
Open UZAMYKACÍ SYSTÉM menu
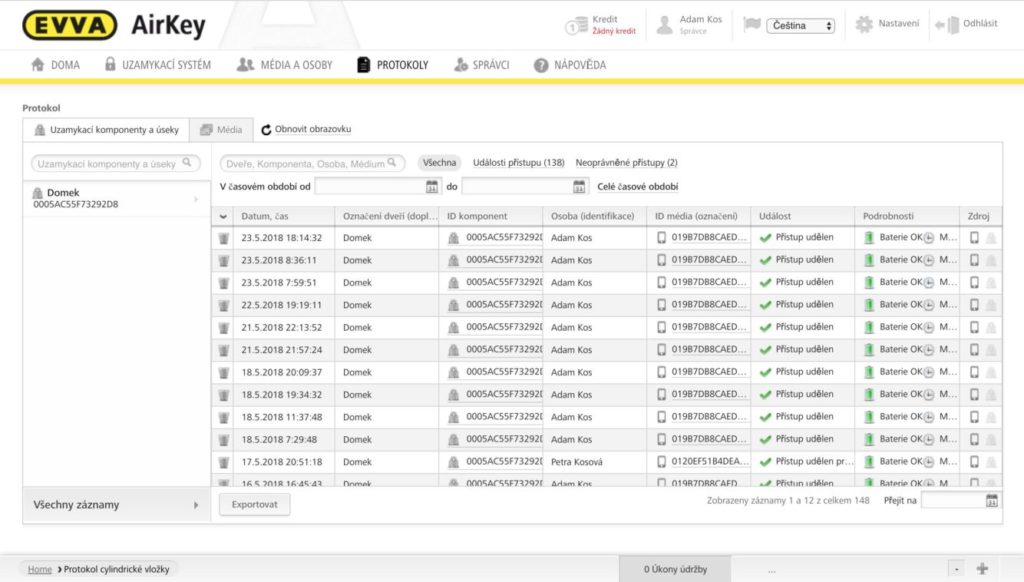pyautogui.click(x=157, y=65)
